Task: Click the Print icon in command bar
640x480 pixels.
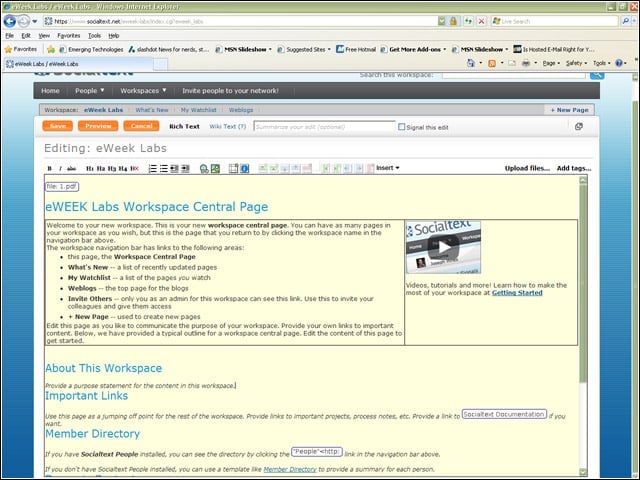Action: [x=526, y=63]
